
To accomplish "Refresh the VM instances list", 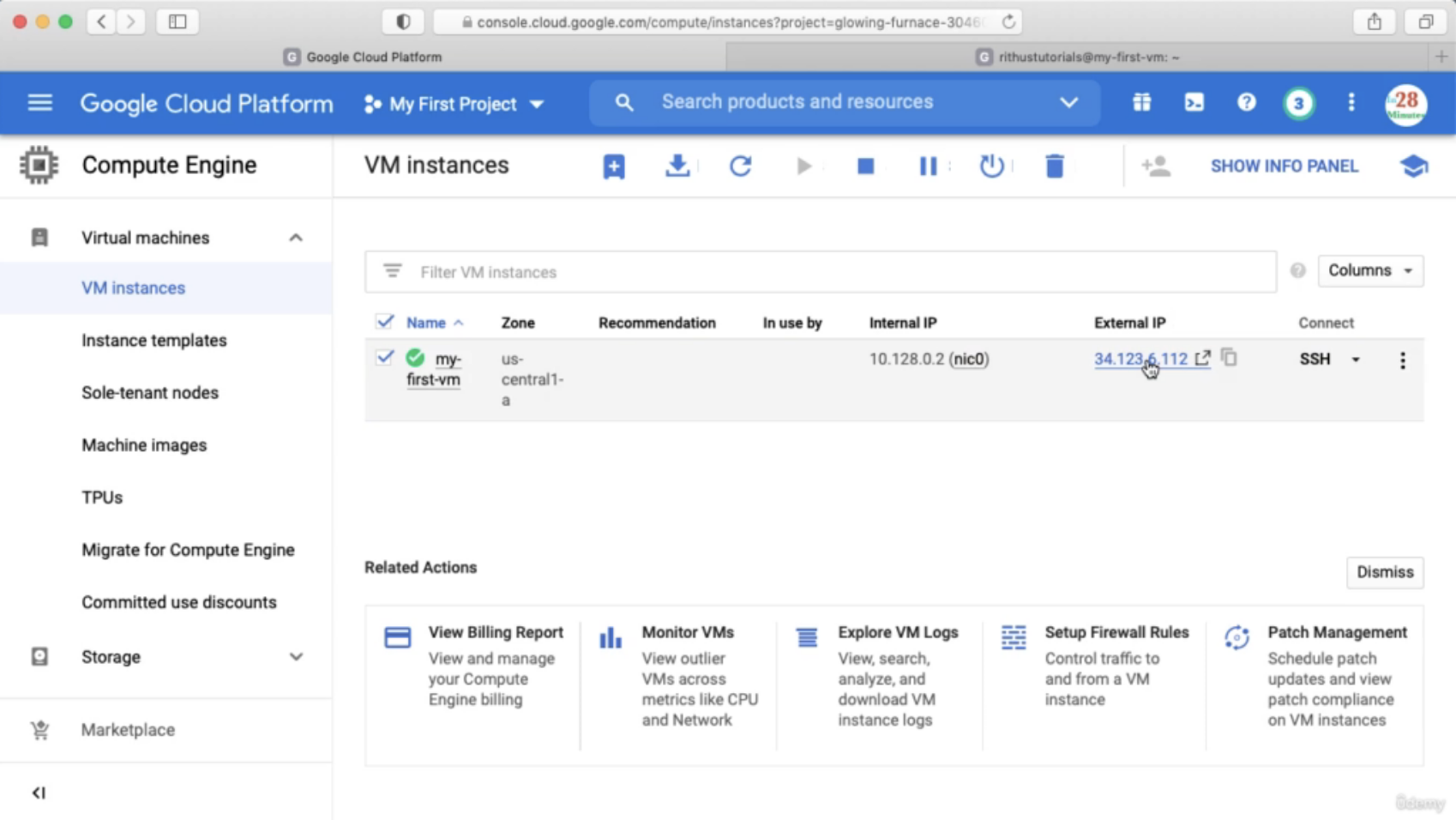I will point(741,166).
